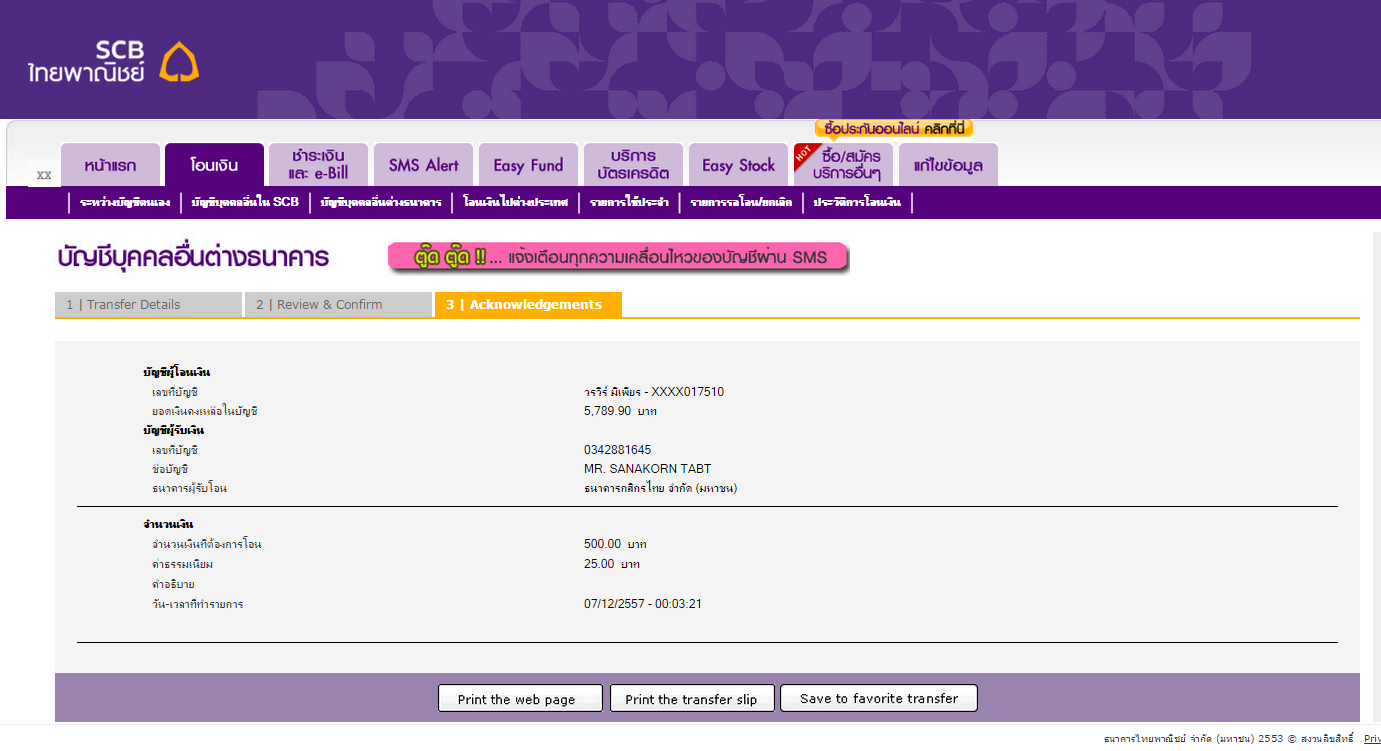Open ระหว่างบัญชีตนเอง submenu item

(125, 203)
